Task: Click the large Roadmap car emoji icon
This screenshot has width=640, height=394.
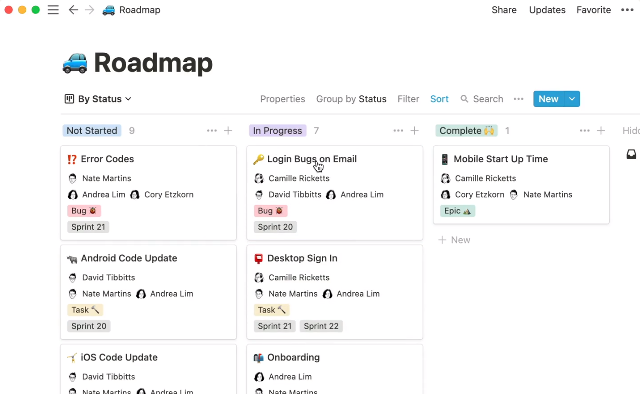Action: (x=75, y=63)
